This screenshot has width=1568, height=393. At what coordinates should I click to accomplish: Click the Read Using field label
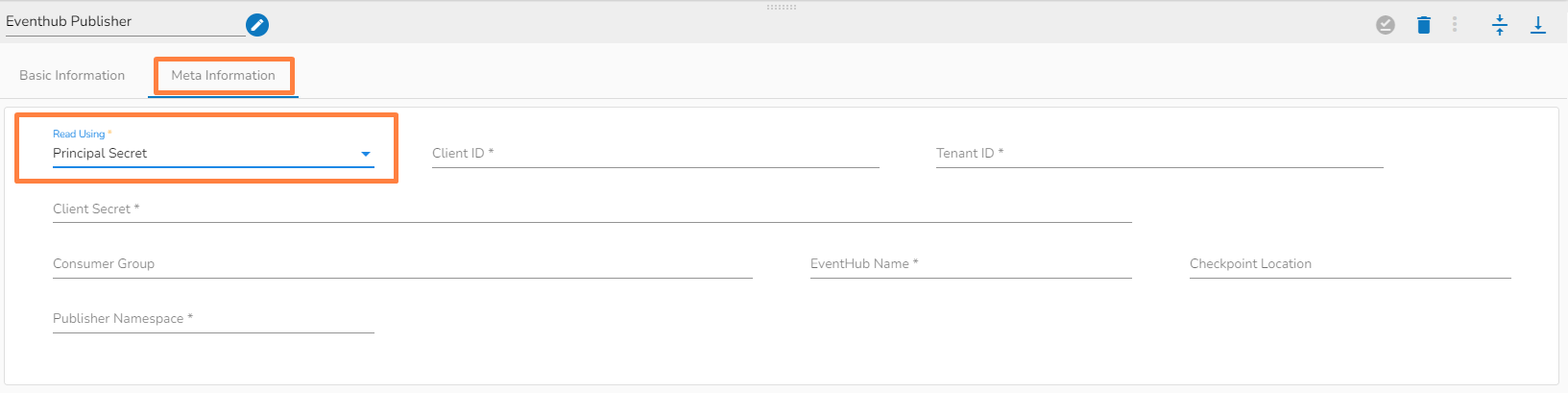click(79, 135)
